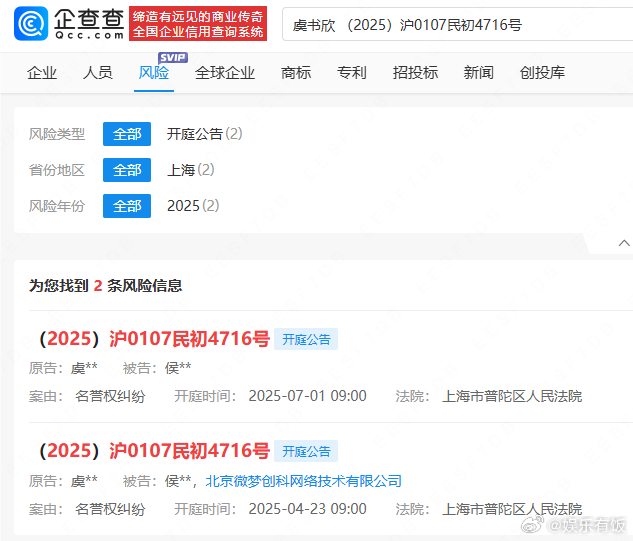The width and height of the screenshot is (633, 541).
Task: Click hearing time 2025-04-23 09:00
Action: click(307, 509)
